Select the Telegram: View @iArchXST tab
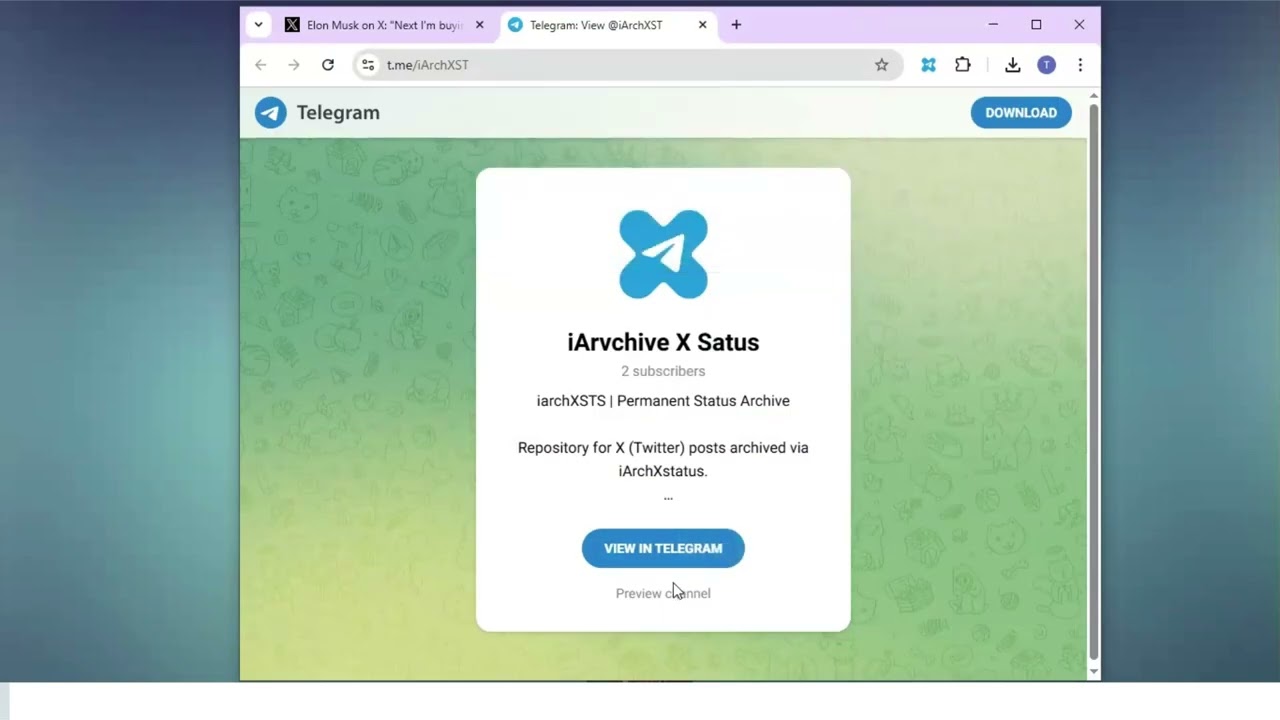 (609, 25)
